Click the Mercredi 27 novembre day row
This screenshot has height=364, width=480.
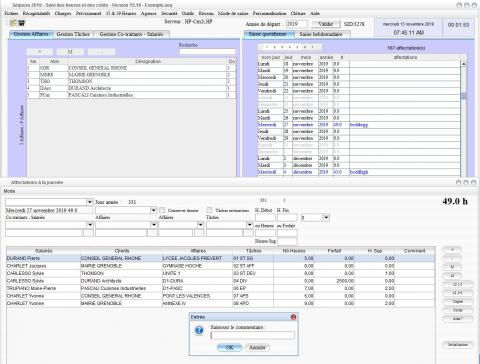(359, 125)
